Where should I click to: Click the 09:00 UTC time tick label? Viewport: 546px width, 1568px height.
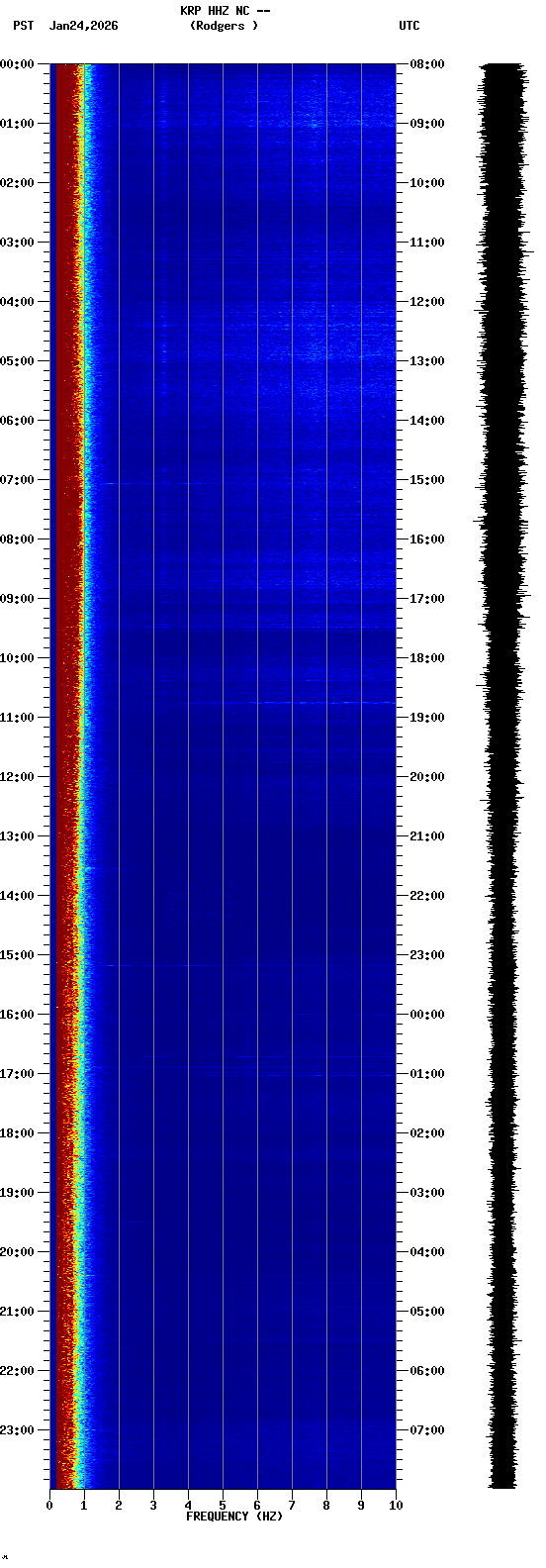[x=427, y=124]
